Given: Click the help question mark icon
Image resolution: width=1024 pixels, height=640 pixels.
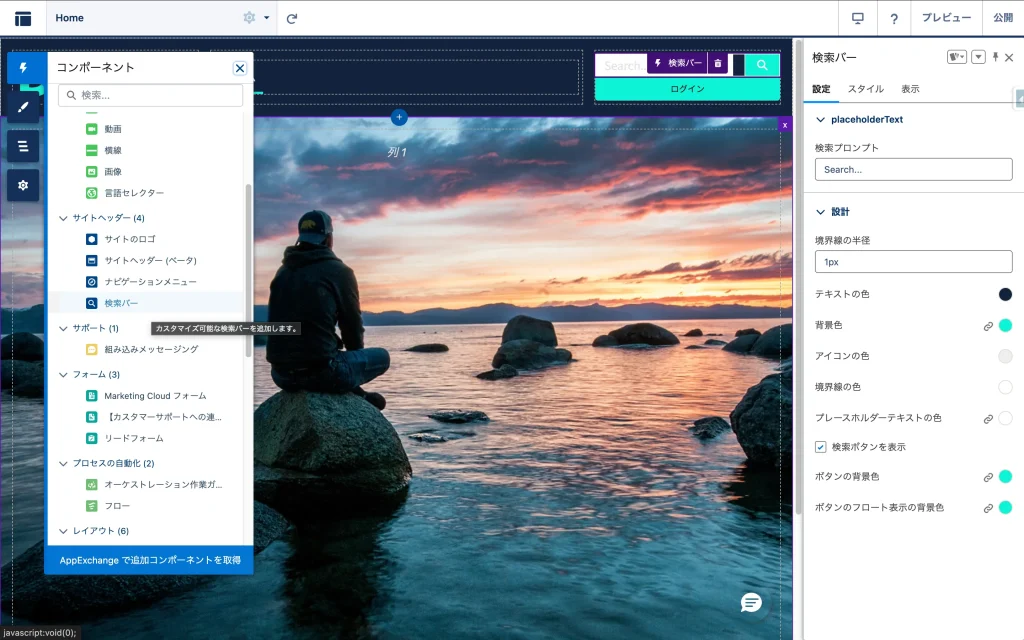Looking at the screenshot, I should coord(894,18).
